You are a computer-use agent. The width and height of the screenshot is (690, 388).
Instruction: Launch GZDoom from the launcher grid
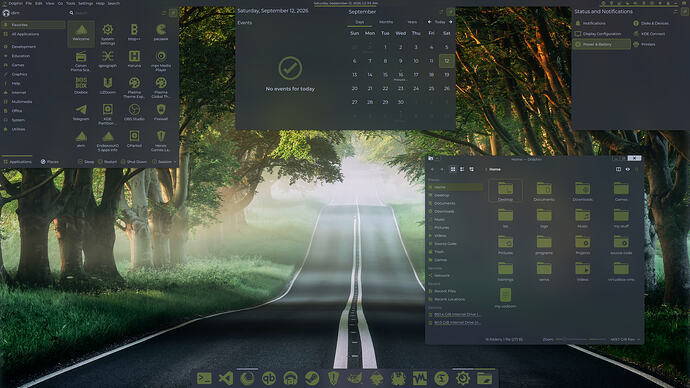[108, 86]
